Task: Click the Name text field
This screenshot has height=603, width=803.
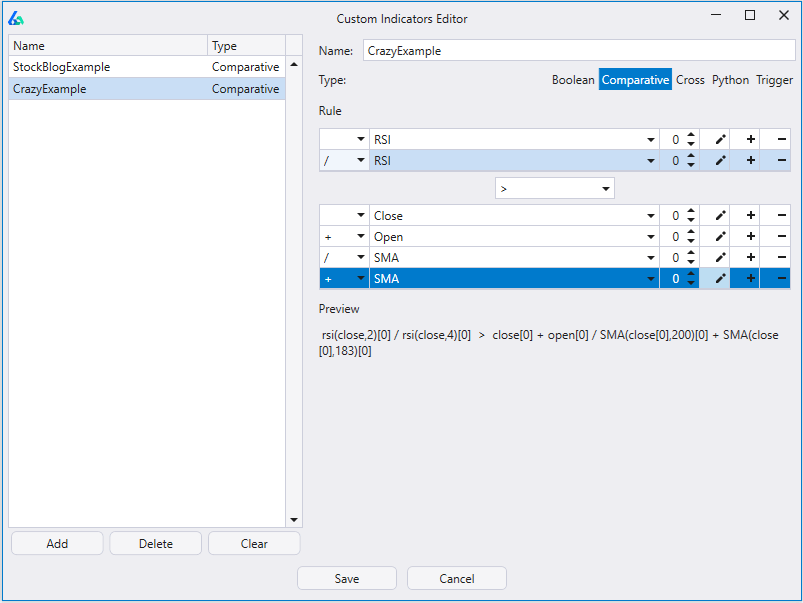Action: [x=578, y=51]
